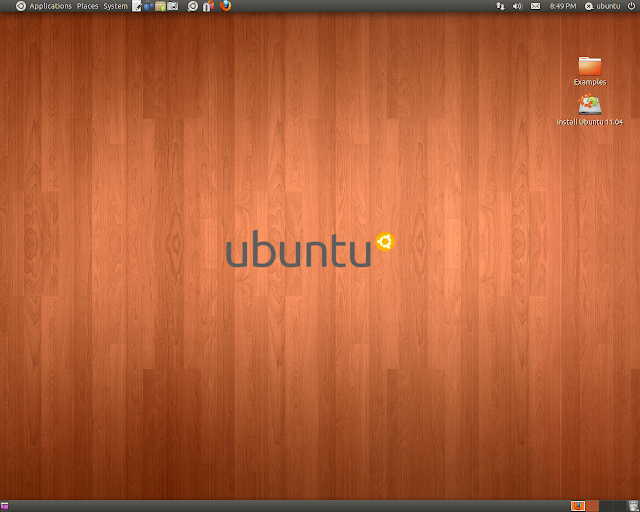Click the grey circular Ubuntu launcher icon
This screenshot has height=512, width=640.
[192, 6]
